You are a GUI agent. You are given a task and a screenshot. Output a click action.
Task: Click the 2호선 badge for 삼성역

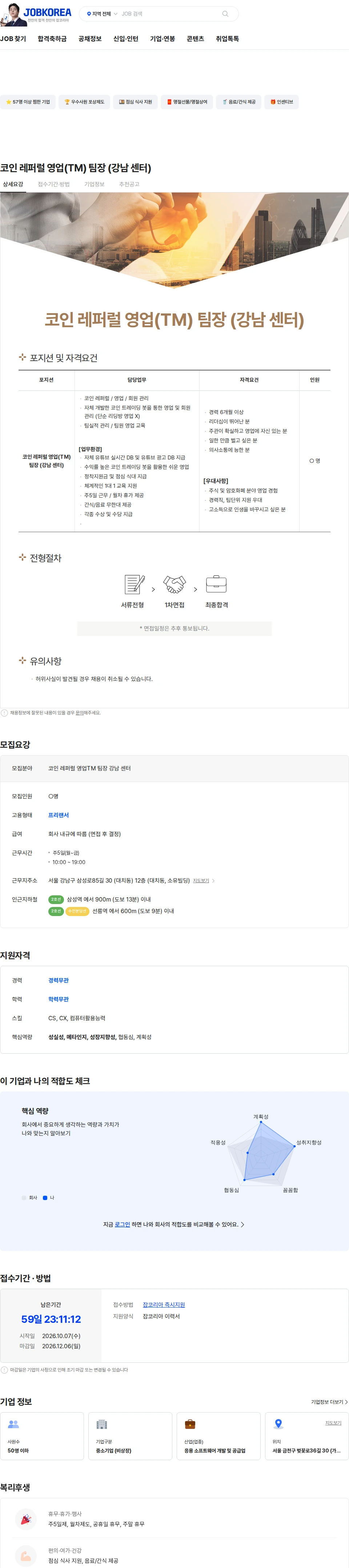(56, 899)
